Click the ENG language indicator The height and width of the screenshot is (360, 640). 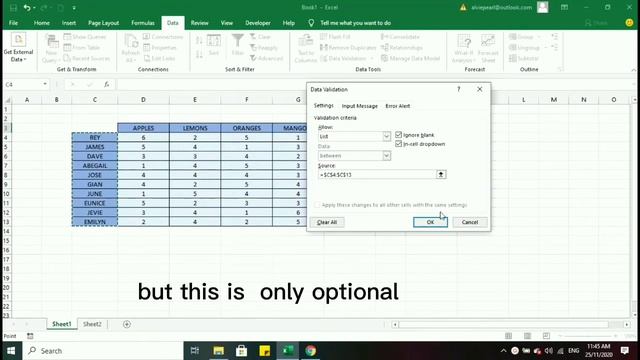coord(573,351)
